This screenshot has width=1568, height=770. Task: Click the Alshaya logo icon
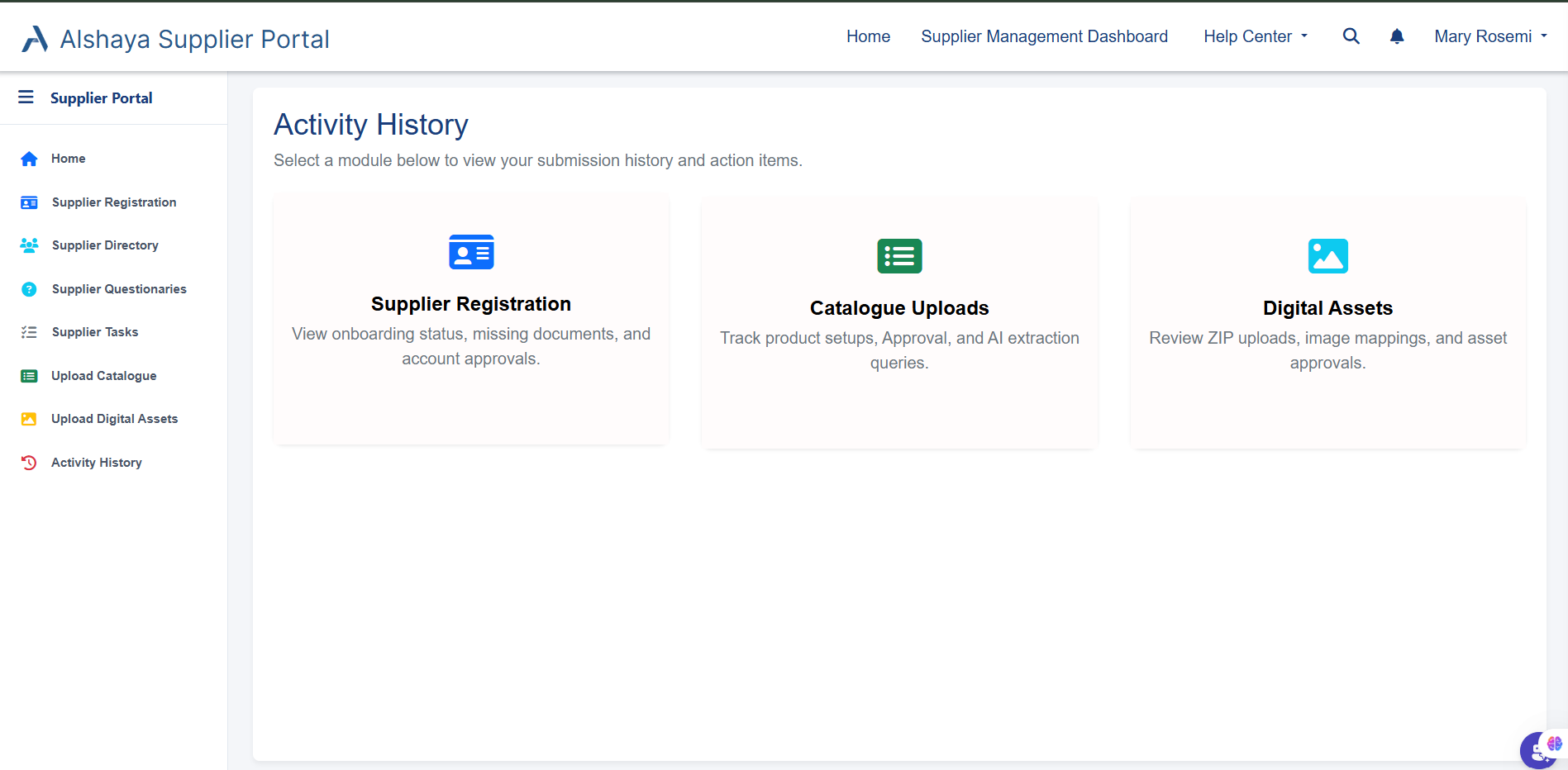tap(35, 39)
